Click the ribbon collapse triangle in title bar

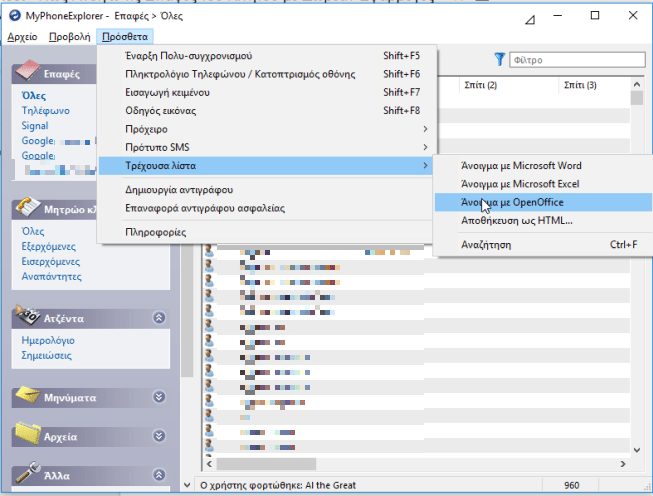click(x=530, y=20)
